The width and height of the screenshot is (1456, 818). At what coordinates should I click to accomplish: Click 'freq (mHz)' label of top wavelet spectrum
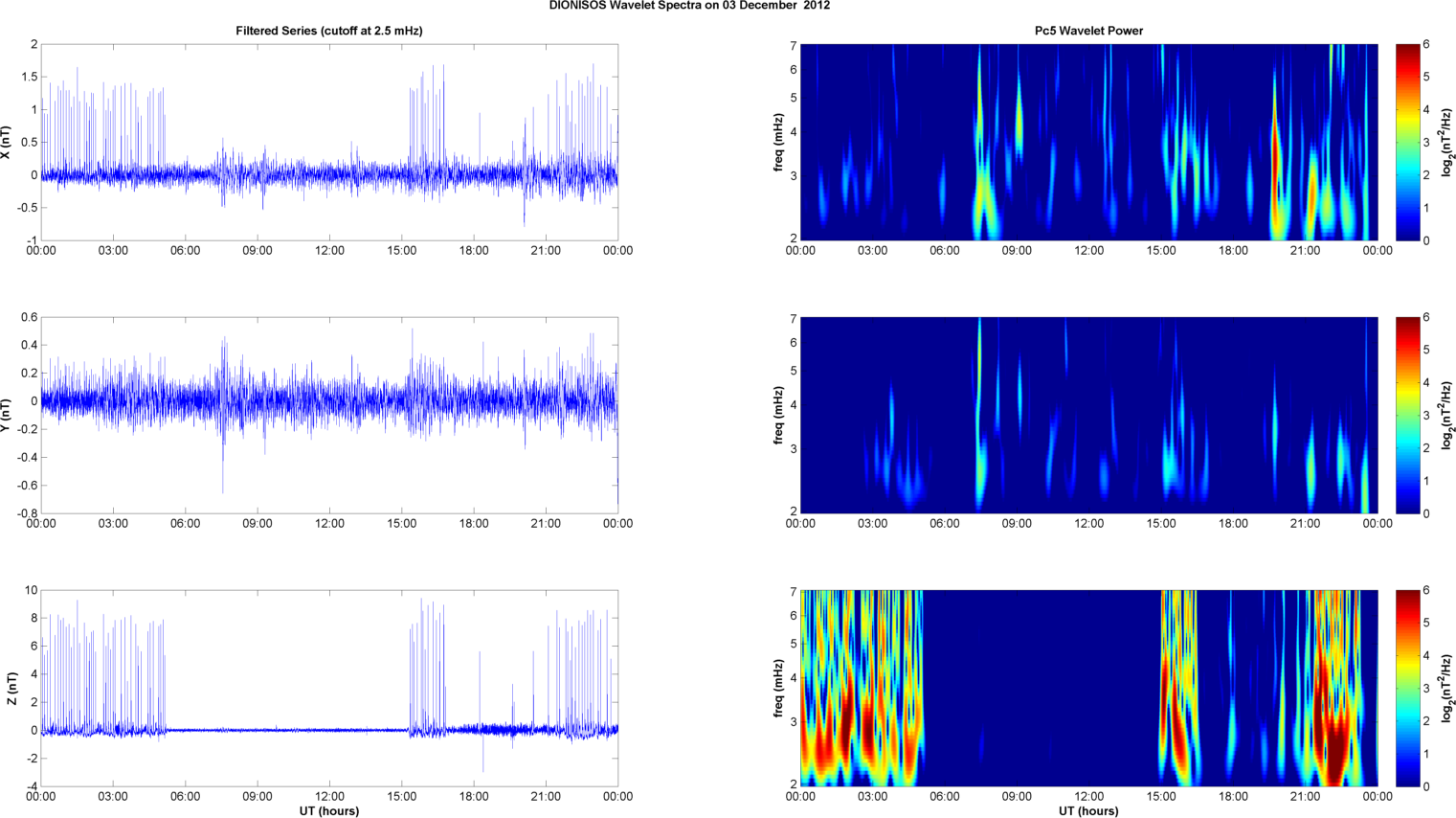(x=779, y=143)
